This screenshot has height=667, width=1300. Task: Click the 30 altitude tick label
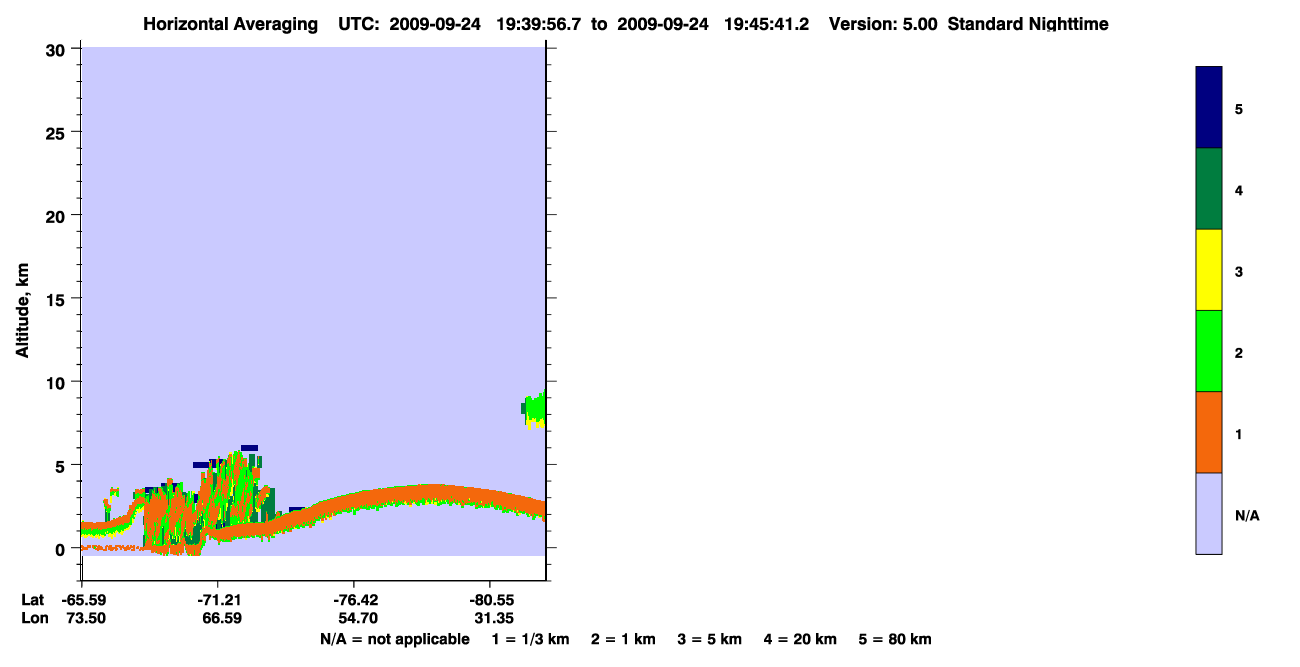tap(57, 49)
